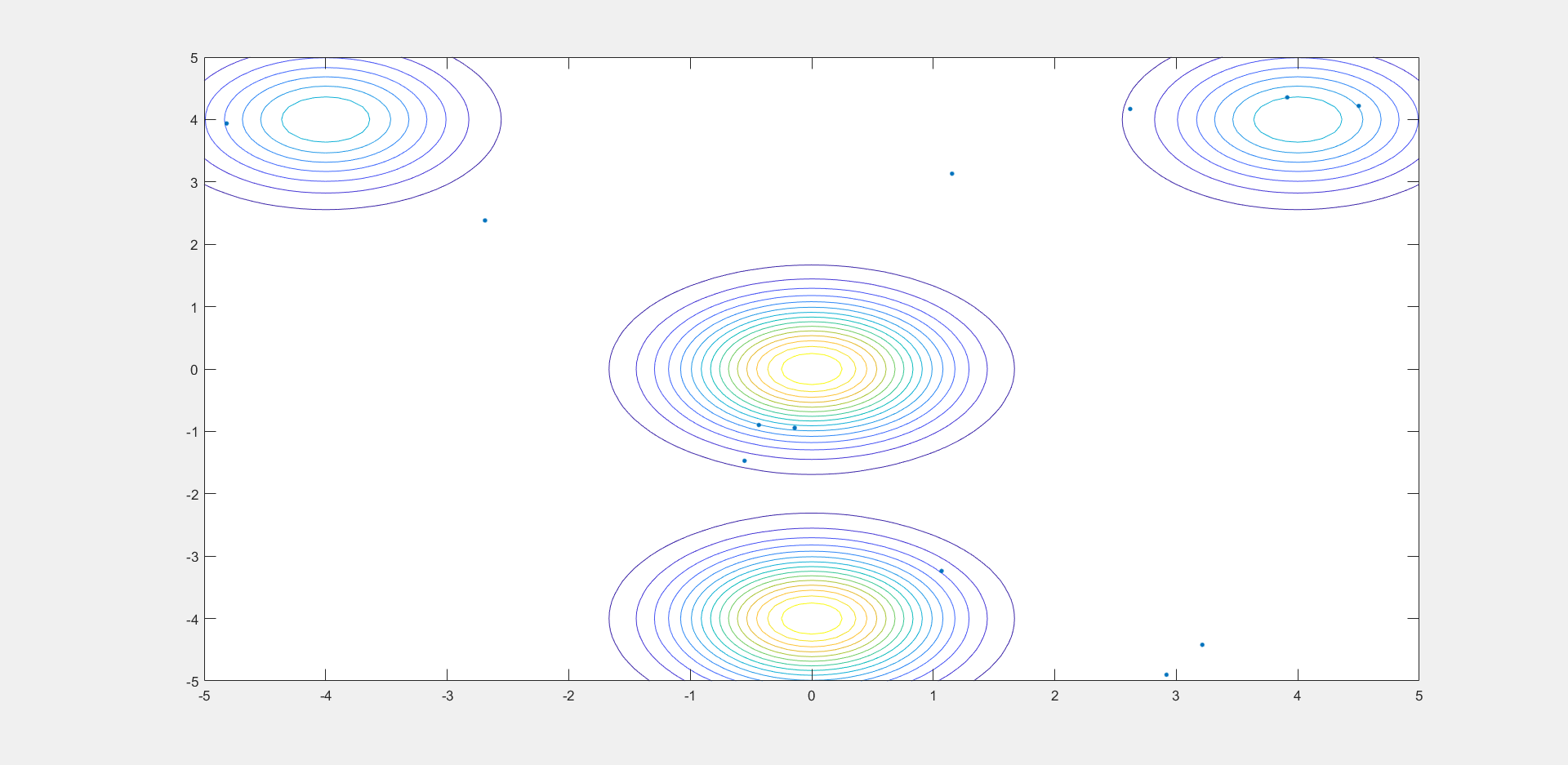Select the data point near coordinate (-2.7, 2.4)
The height and width of the screenshot is (765, 1568).
(x=484, y=220)
